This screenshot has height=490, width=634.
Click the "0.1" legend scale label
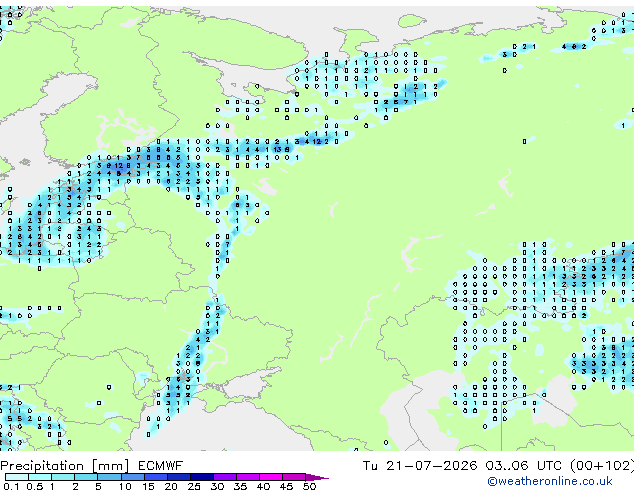(11, 486)
